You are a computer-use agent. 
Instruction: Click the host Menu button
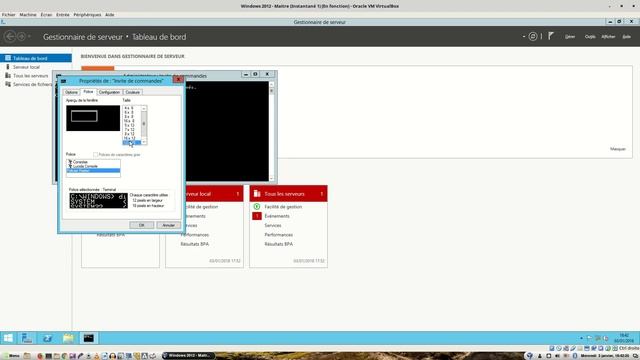point(11,356)
